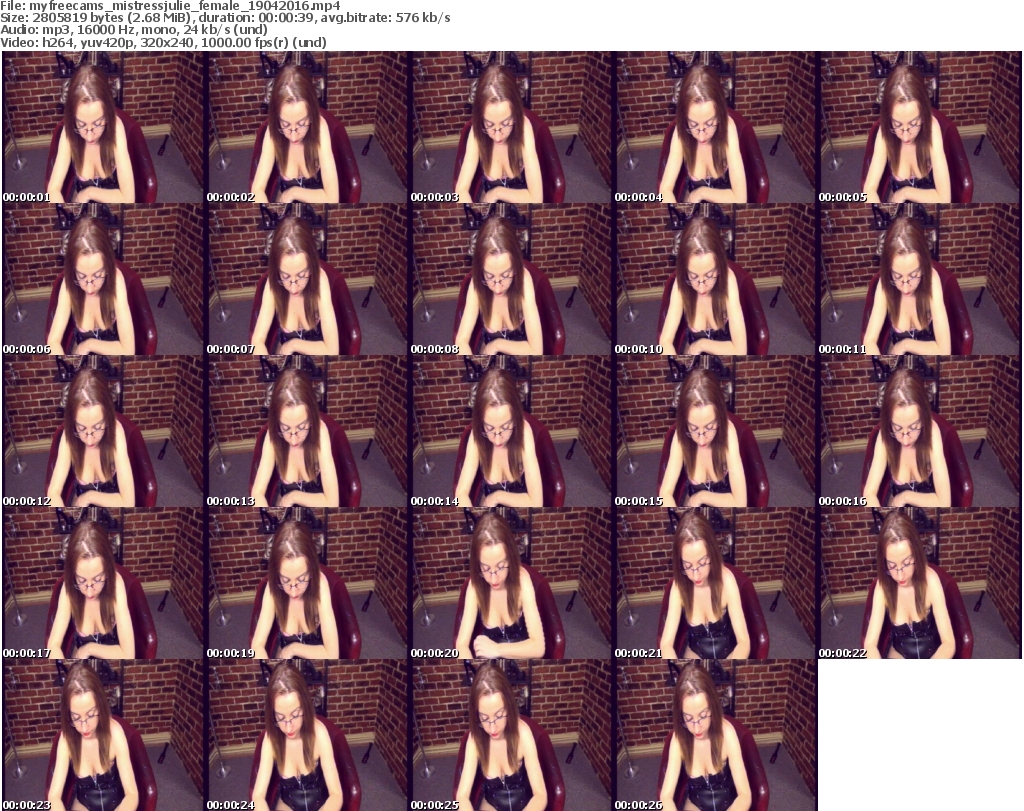Open the thumbnail stamped 00:00:24

tap(308, 735)
